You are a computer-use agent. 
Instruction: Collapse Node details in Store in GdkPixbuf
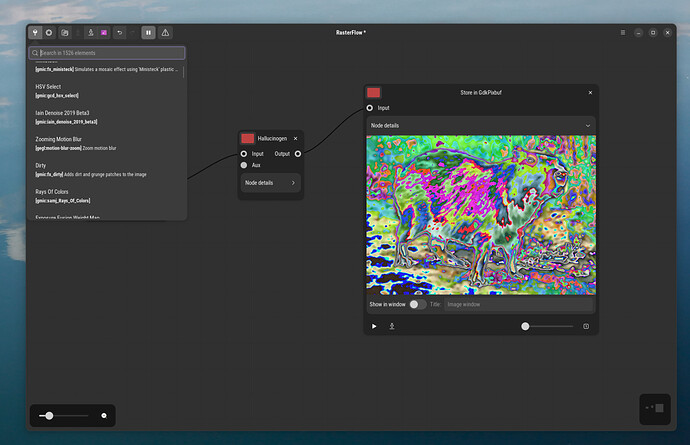480,125
